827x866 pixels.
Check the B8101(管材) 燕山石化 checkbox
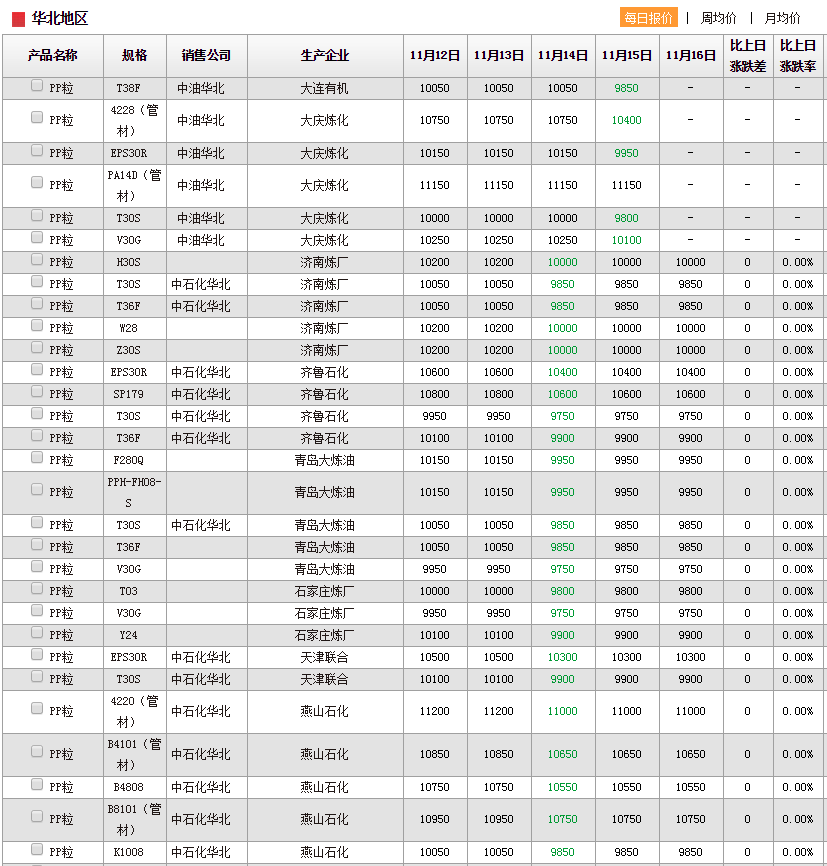click(37, 816)
